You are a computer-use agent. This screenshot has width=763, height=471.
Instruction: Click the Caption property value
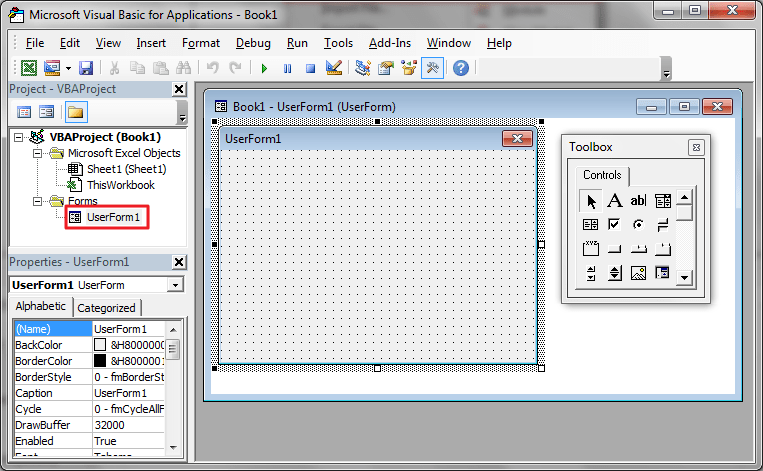click(x=128, y=393)
